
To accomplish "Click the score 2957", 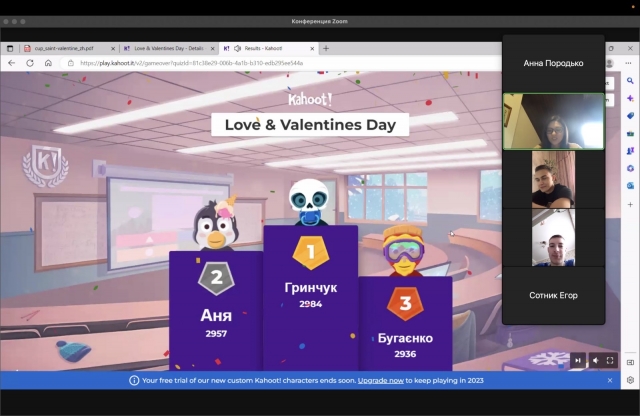I will 216,334.
